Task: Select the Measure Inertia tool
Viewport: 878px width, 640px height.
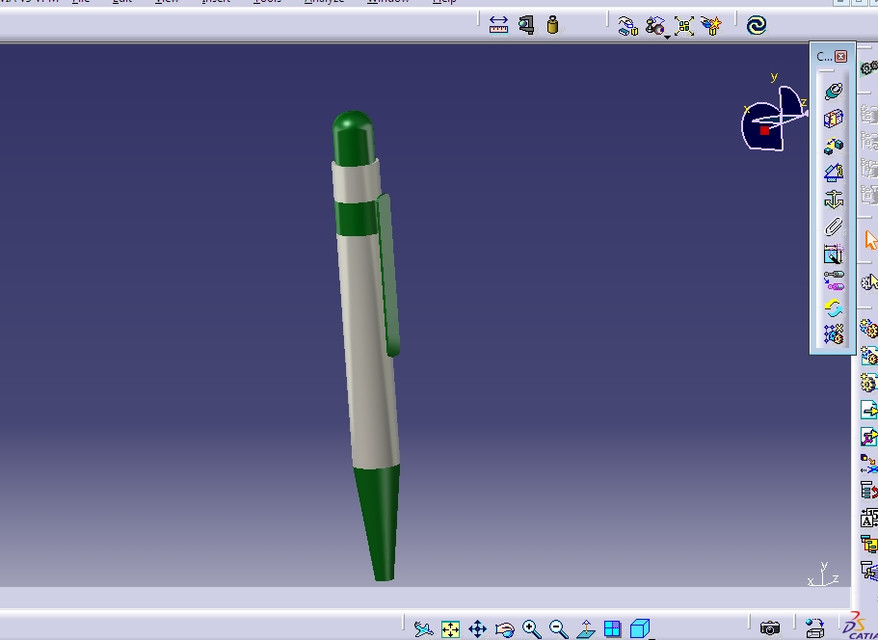Action: [553, 26]
